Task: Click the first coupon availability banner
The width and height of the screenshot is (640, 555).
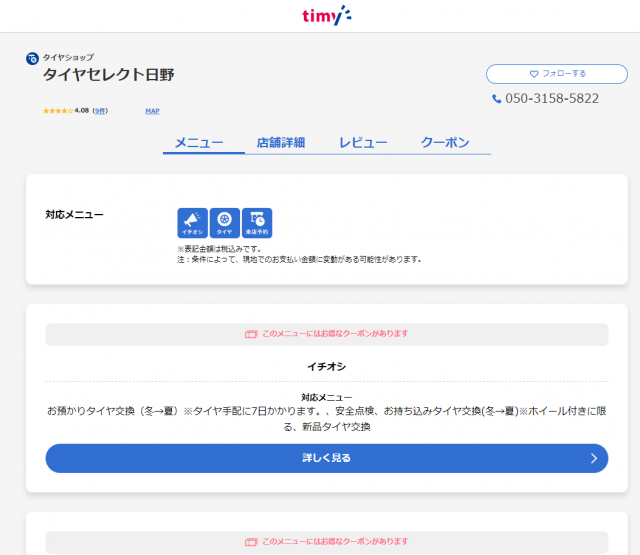Action: 326,334
